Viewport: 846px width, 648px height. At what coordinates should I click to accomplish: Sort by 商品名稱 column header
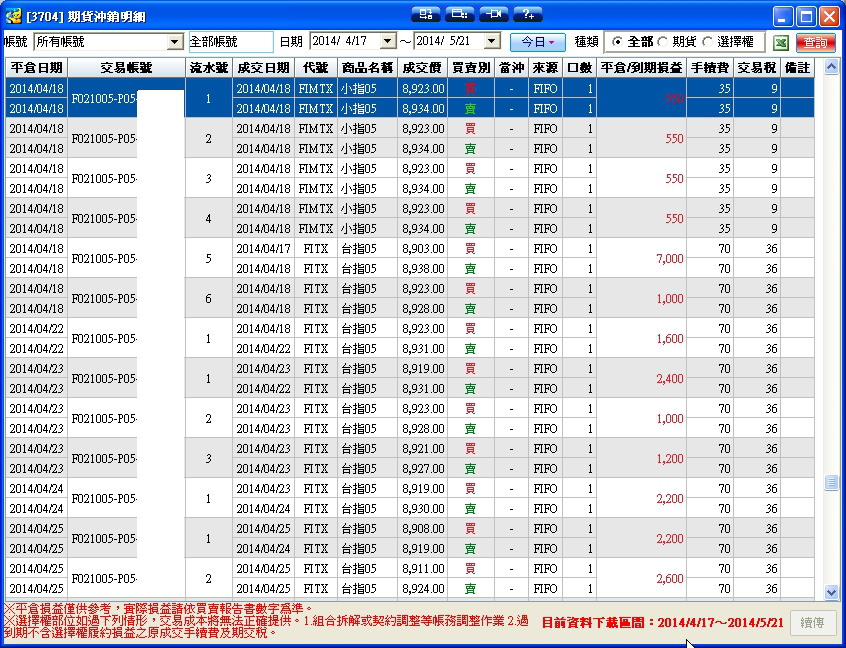pos(367,68)
